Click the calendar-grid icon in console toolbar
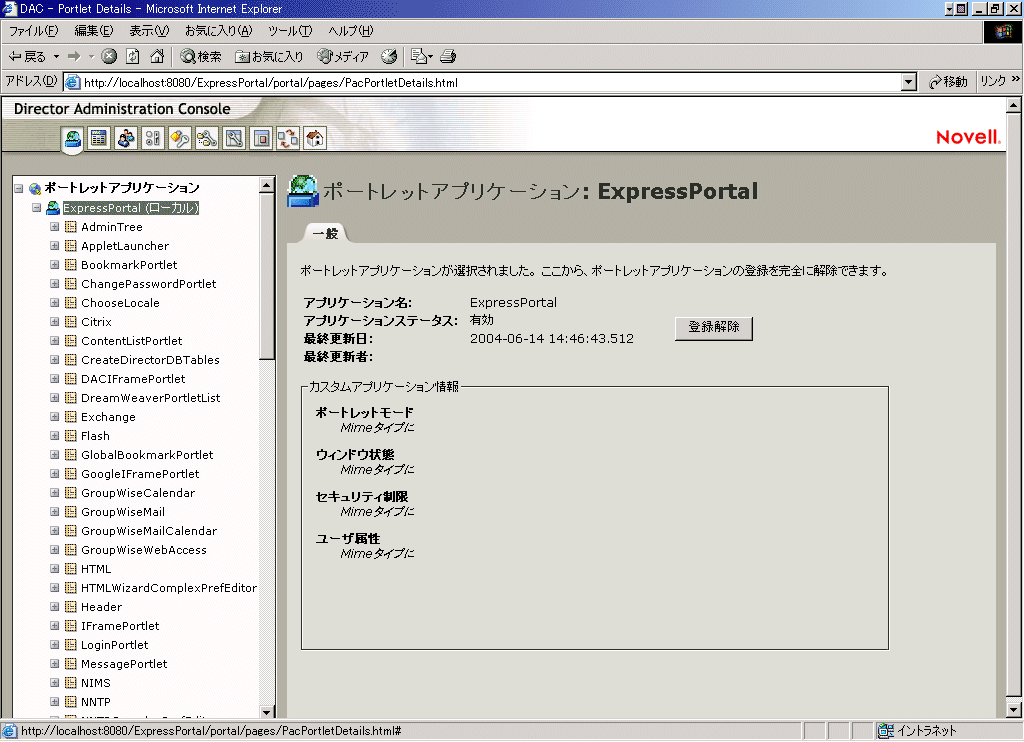The width and height of the screenshot is (1024, 742). coord(99,138)
